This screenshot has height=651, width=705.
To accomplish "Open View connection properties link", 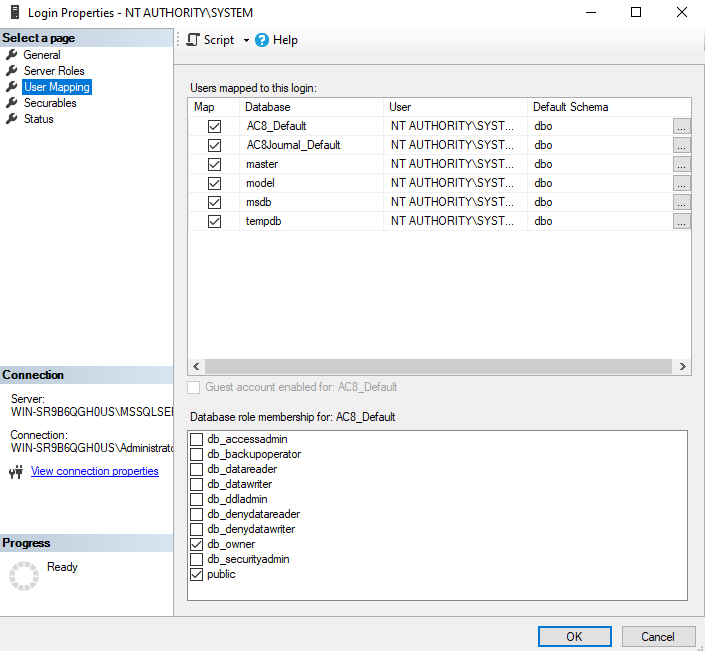I will coord(94,471).
